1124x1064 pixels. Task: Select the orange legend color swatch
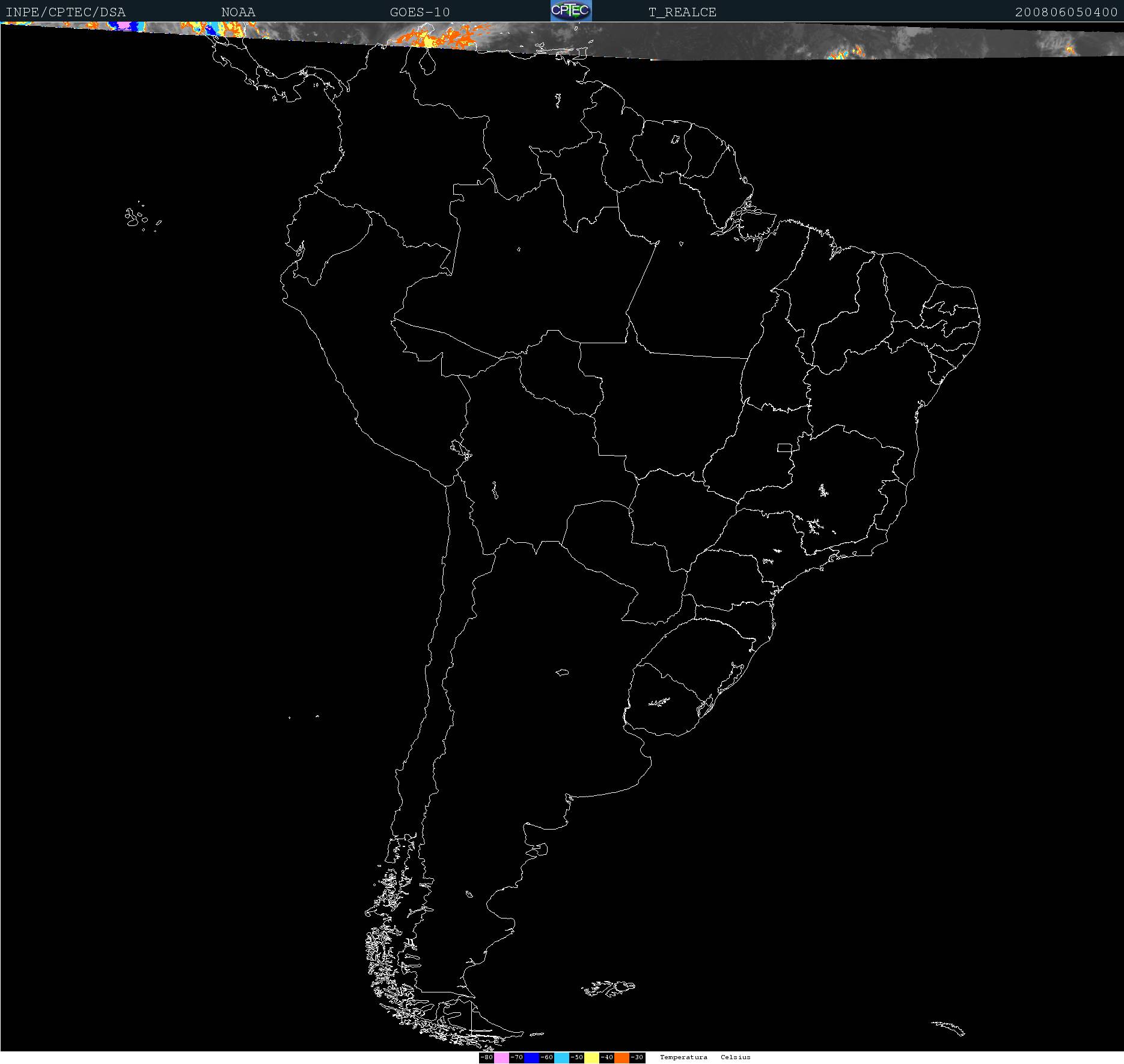622,1057
